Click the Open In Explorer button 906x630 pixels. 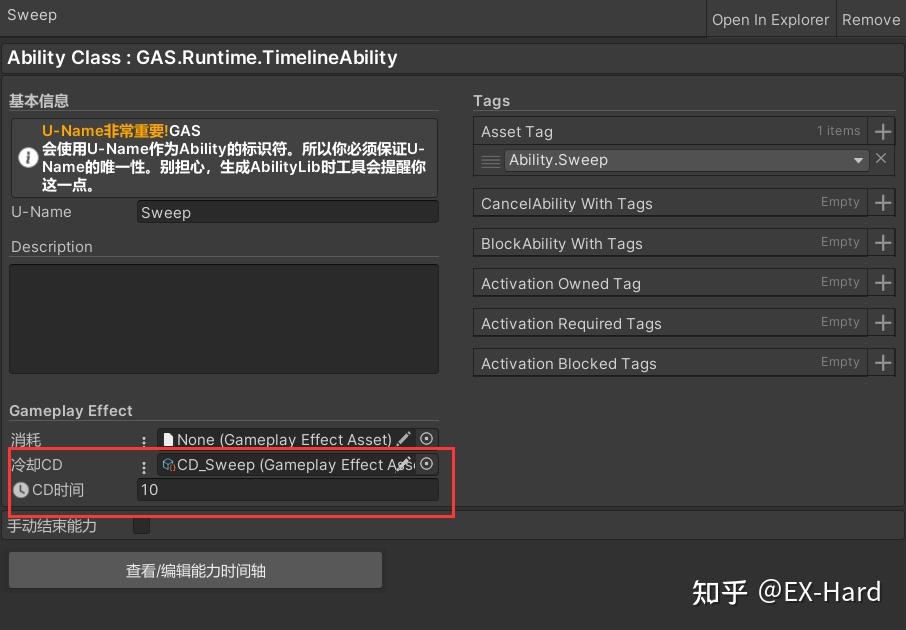[770, 19]
